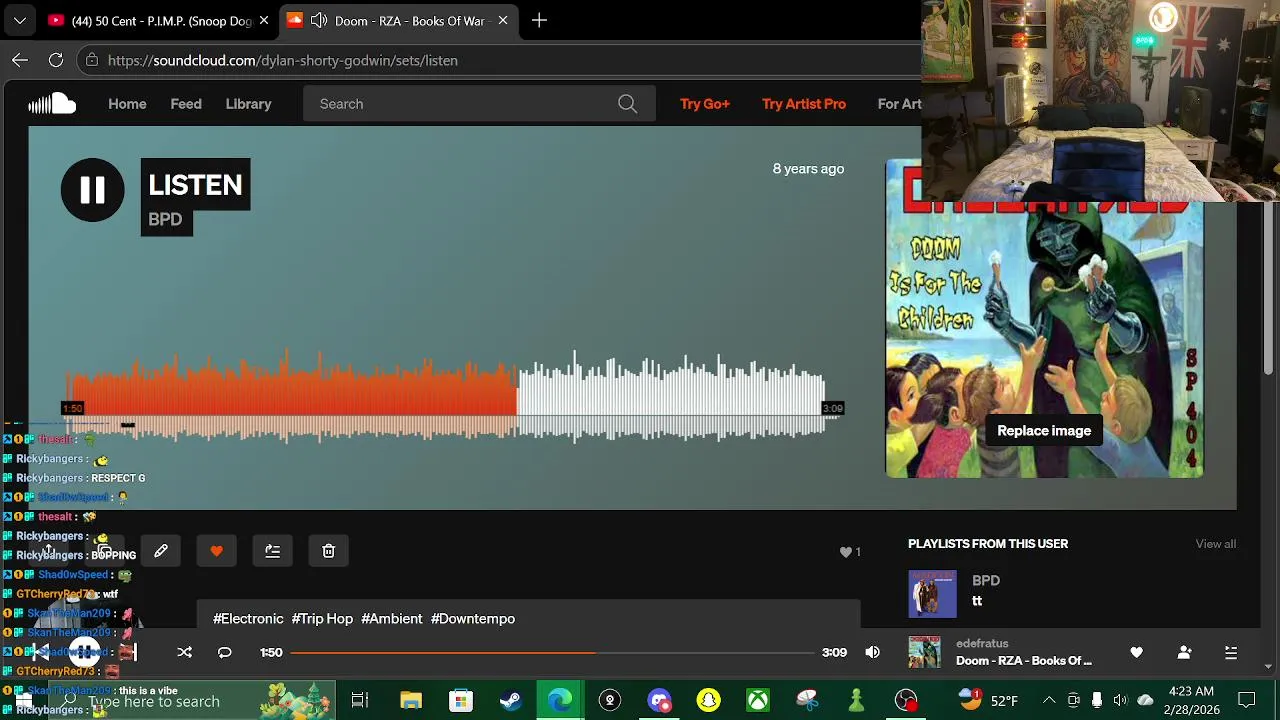This screenshot has width=1280, height=720.
Task: Expand the browser tab list dropdown
Action: pyautogui.click(x=20, y=21)
